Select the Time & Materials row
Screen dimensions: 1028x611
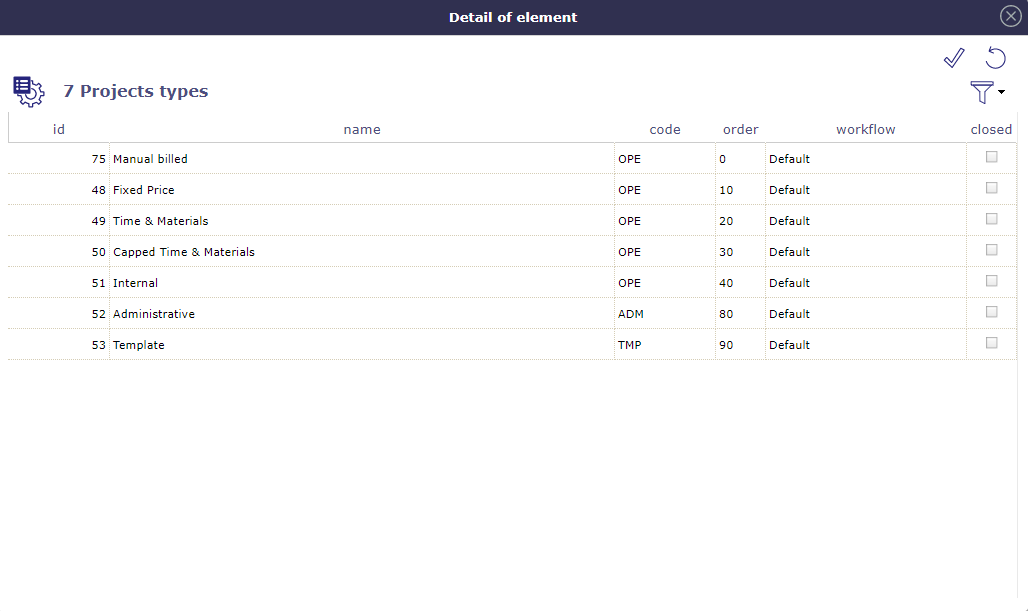tap(161, 221)
